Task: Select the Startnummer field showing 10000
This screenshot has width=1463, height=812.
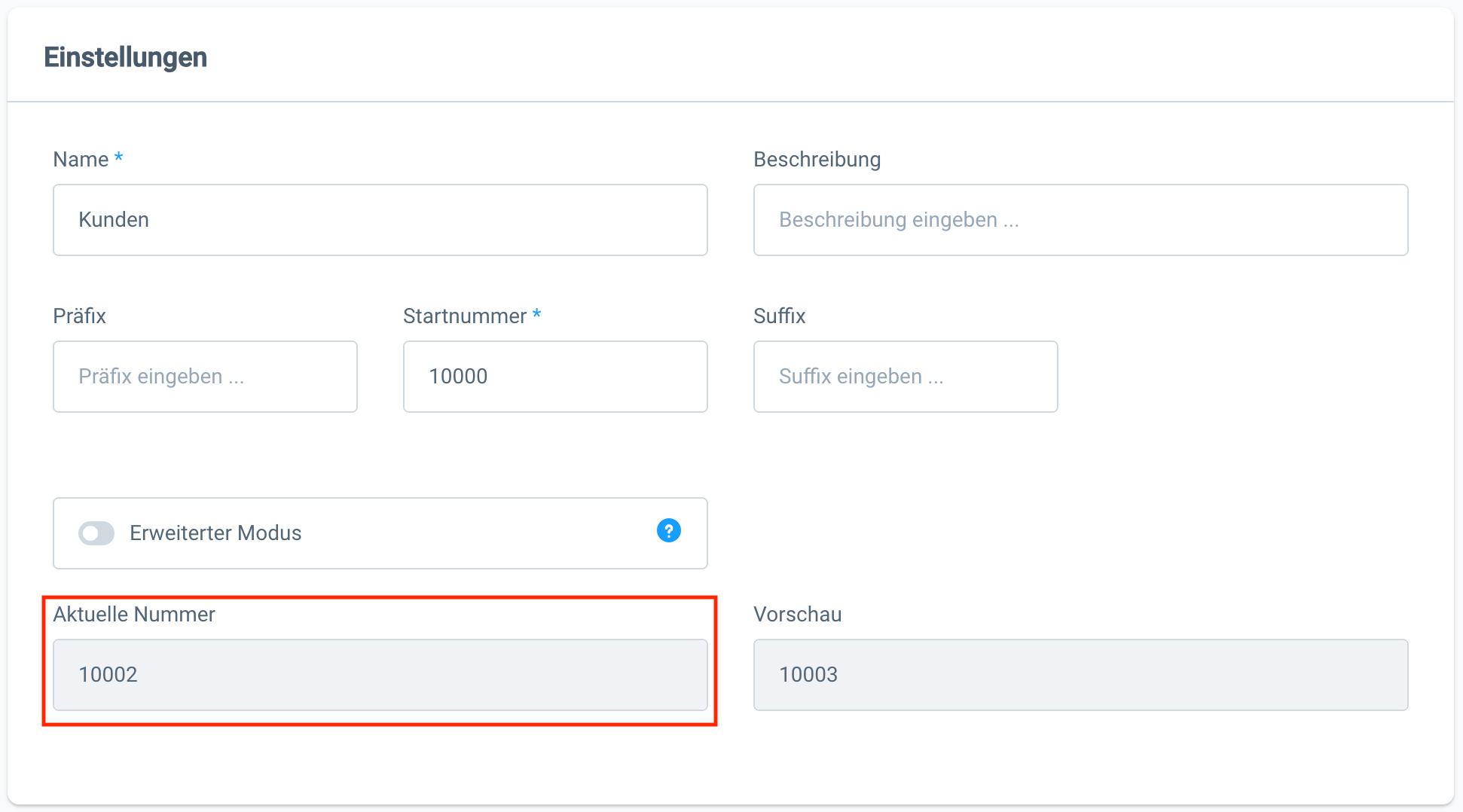Action: coord(554,377)
